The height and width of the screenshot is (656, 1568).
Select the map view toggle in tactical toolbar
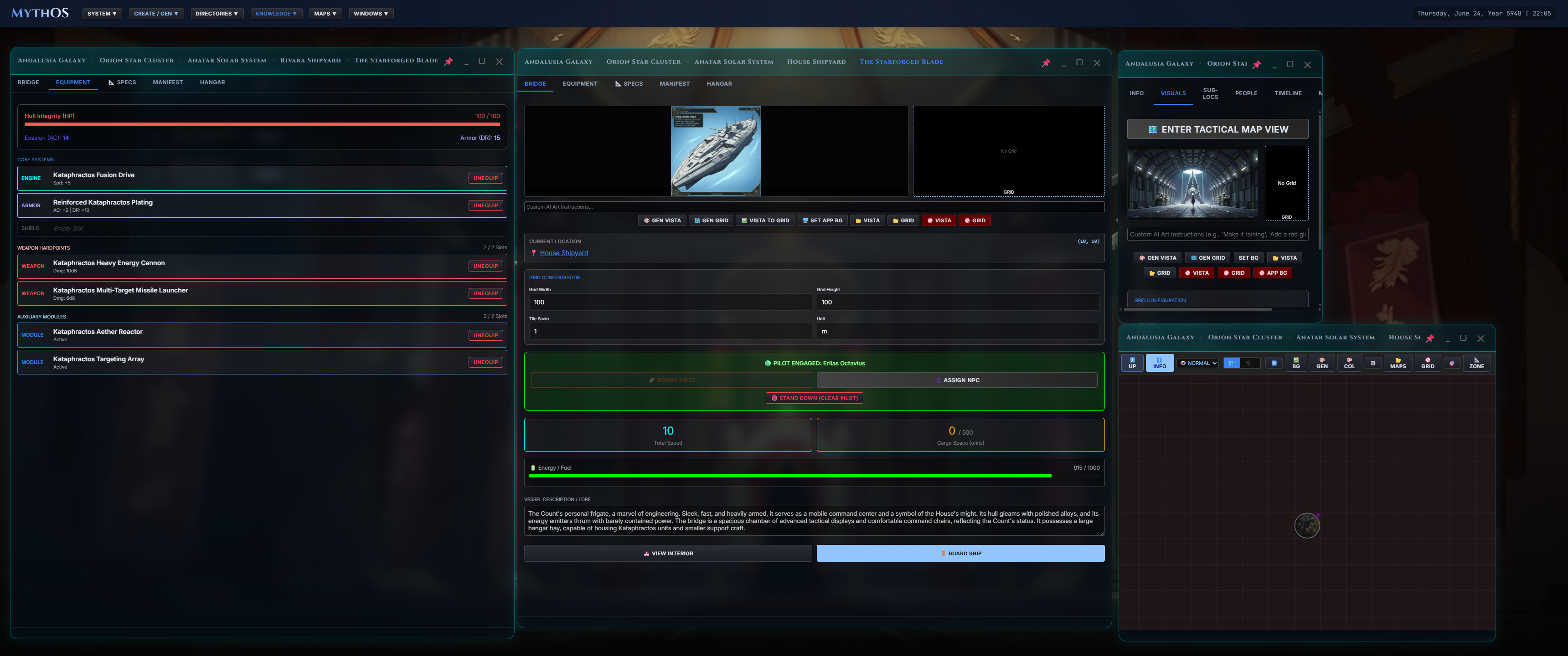(x=1232, y=363)
